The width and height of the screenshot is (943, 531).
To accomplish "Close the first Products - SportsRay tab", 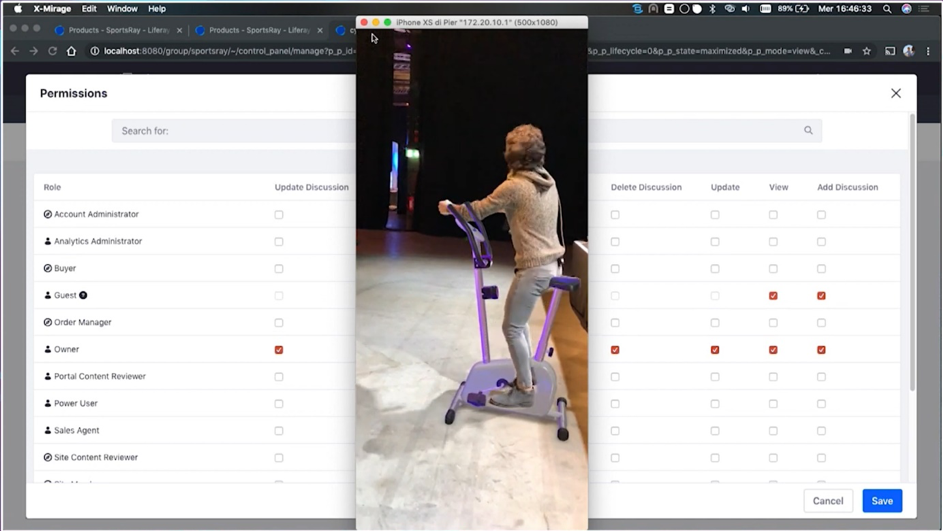I will point(179,30).
